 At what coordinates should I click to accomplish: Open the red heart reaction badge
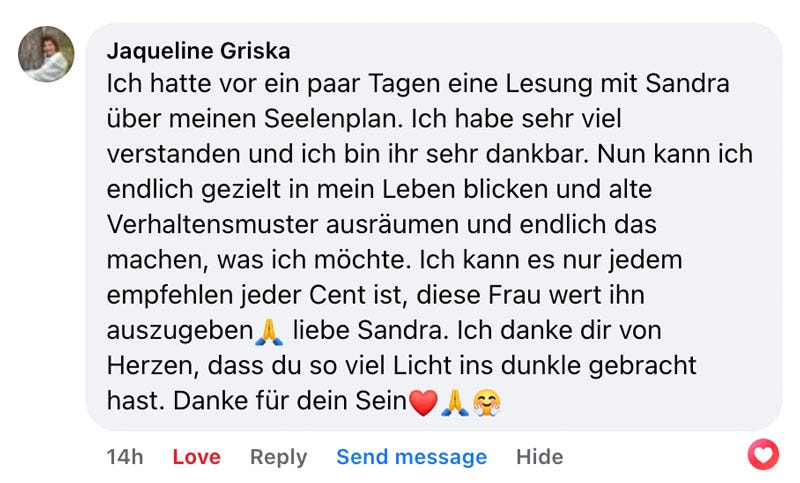[763, 456]
